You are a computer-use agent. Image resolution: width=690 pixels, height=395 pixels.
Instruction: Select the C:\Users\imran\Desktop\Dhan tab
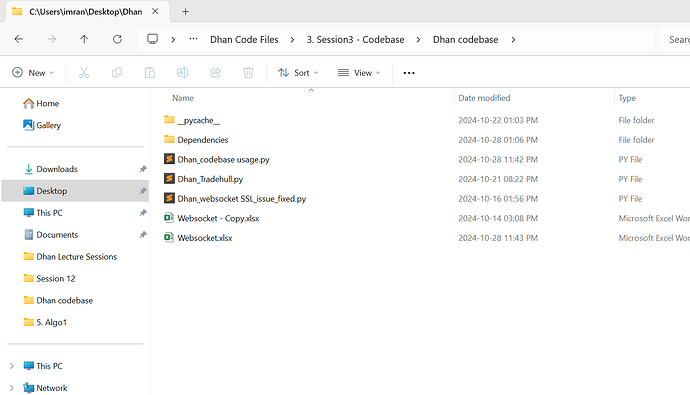pos(85,12)
